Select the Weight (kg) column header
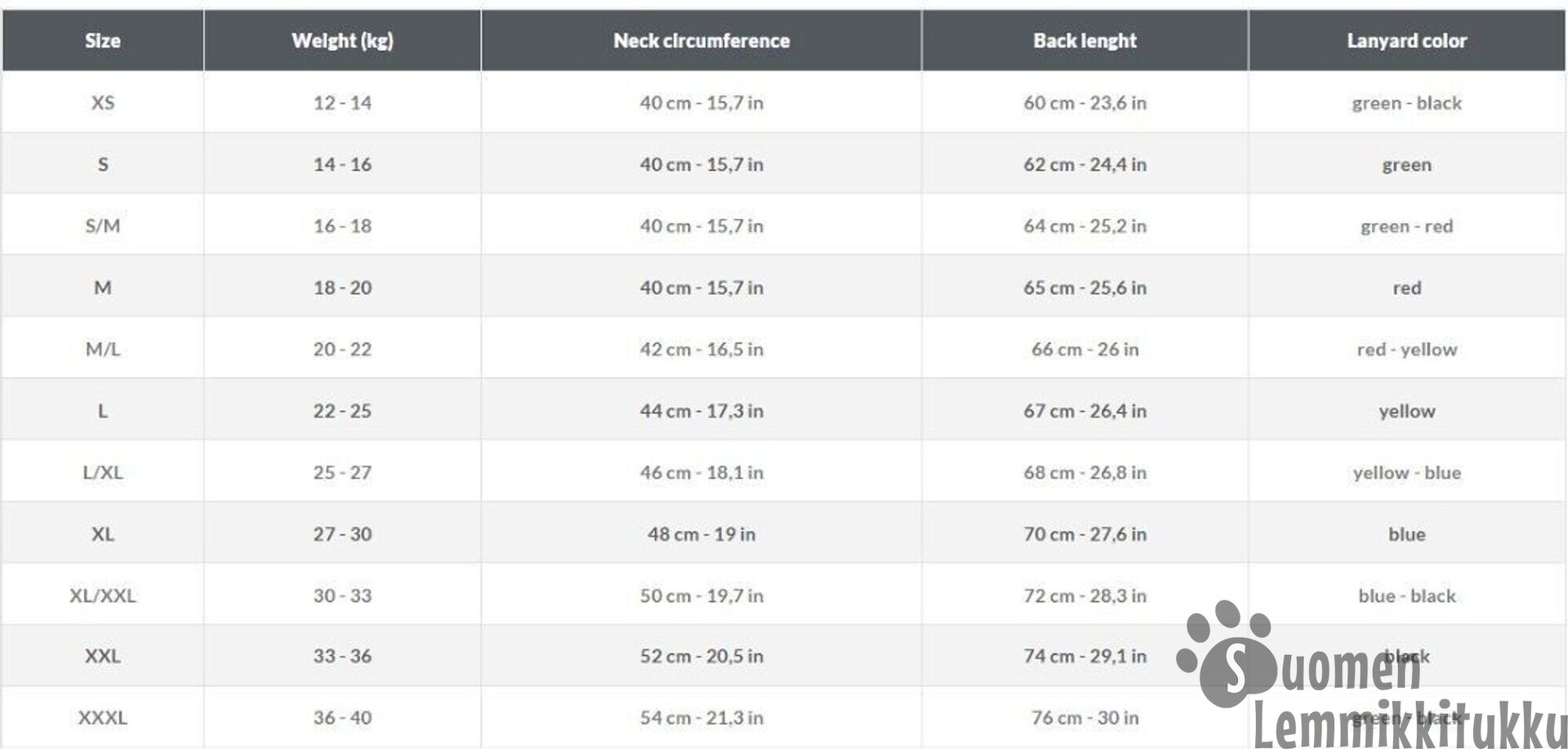The image size is (1568, 749). pos(342,40)
